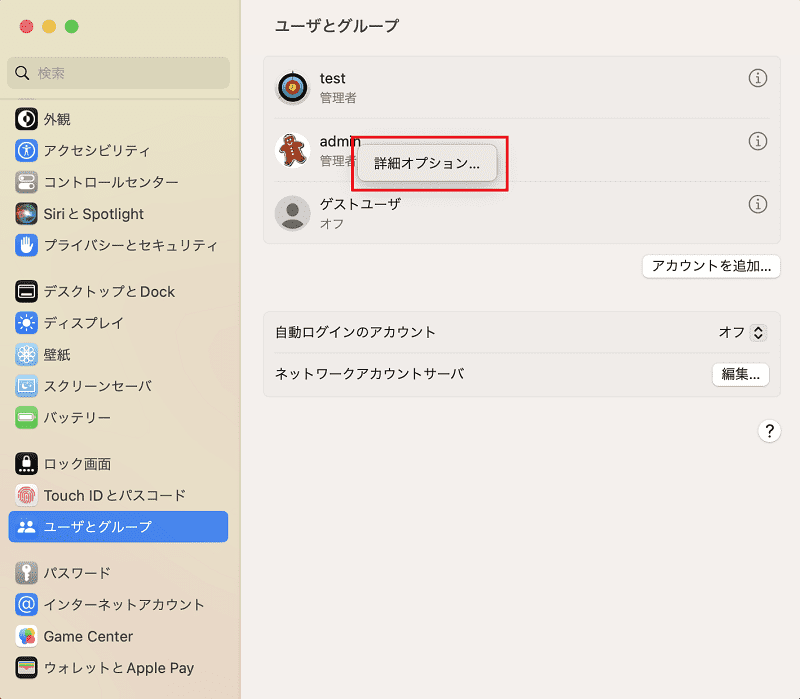Select パスワード label in sidebar

point(77,573)
